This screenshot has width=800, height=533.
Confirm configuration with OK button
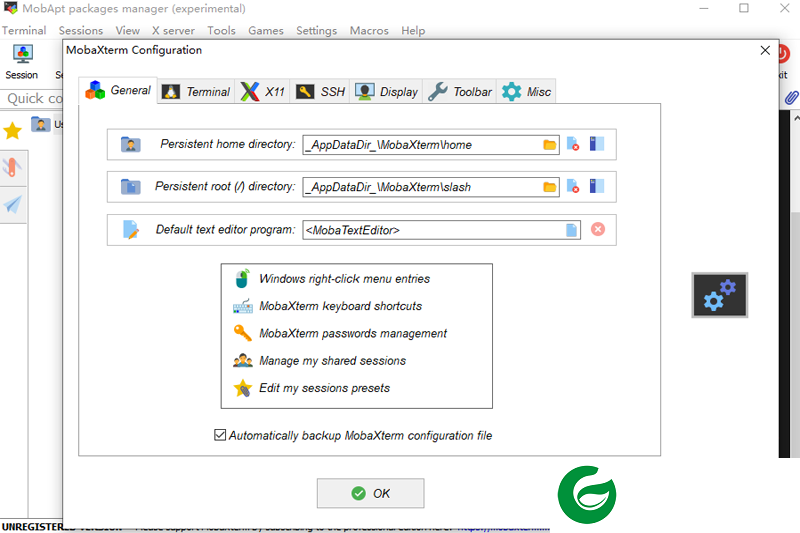[x=370, y=493]
